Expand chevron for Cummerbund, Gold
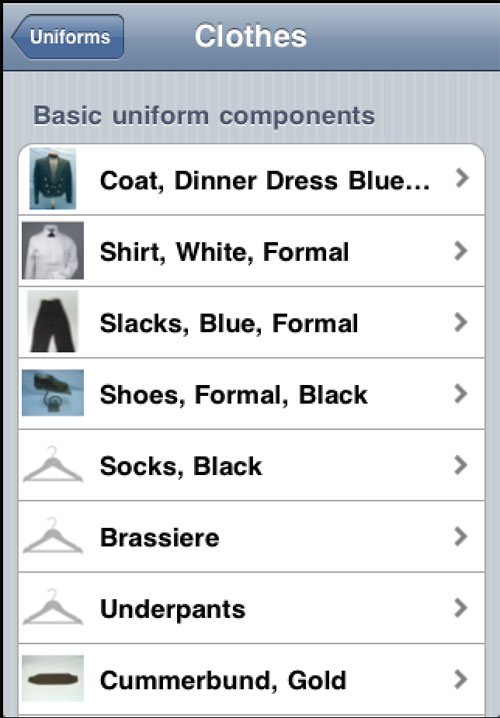This screenshot has height=718, width=500. [462, 680]
